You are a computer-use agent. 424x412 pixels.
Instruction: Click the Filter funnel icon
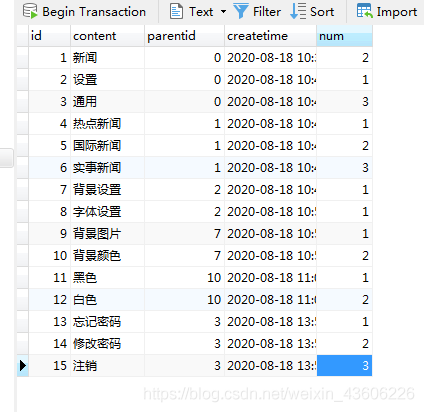pyautogui.click(x=241, y=11)
